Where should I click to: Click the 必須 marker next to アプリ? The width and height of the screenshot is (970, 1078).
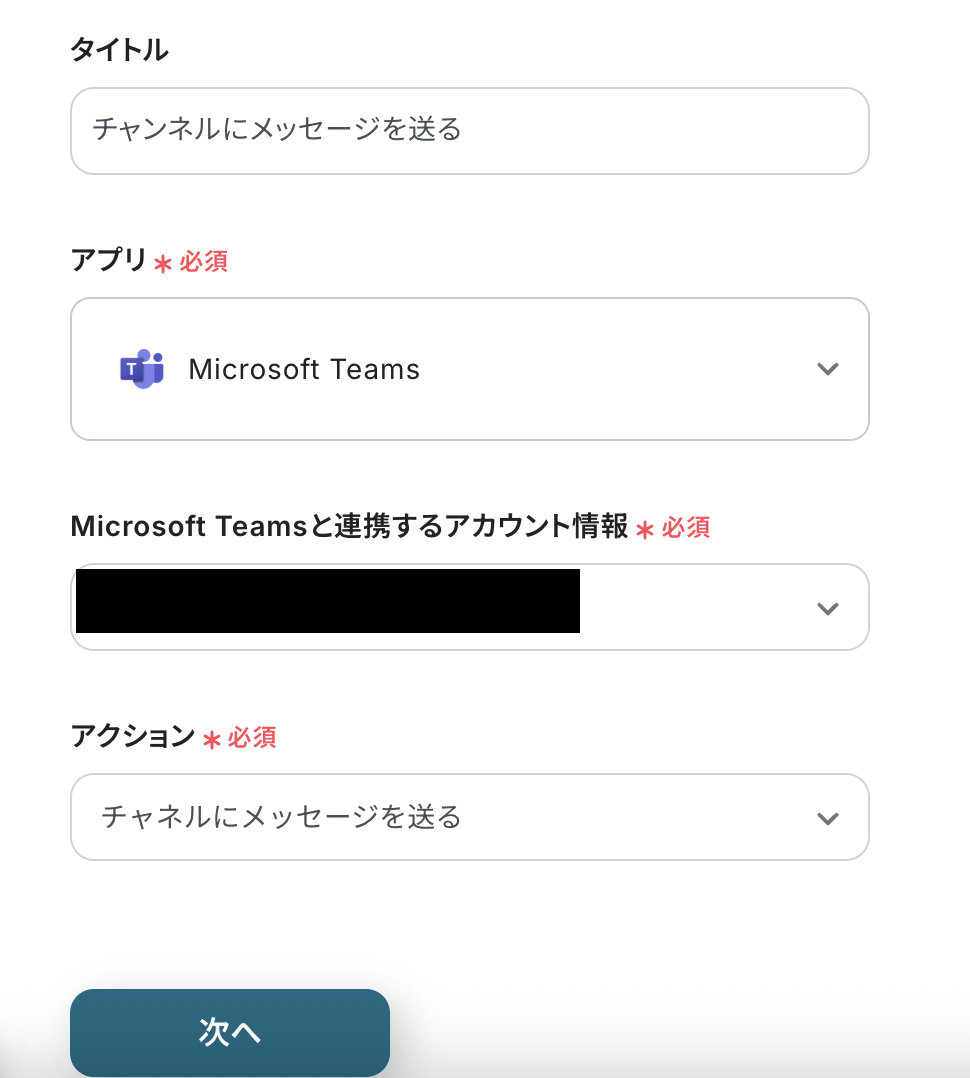[x=204, y=262]
